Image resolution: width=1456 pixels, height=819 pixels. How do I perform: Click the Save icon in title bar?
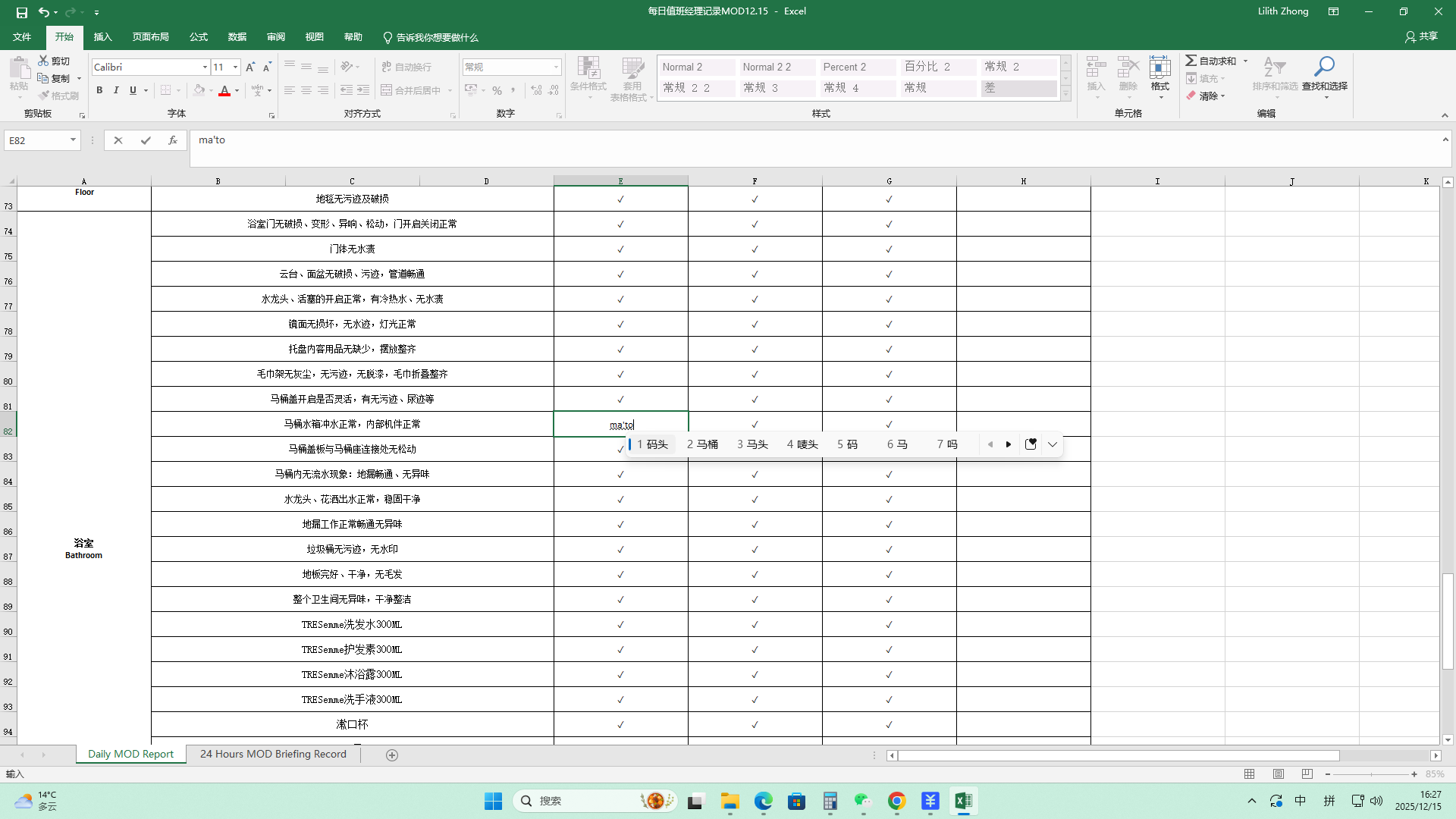coord(21,12)
